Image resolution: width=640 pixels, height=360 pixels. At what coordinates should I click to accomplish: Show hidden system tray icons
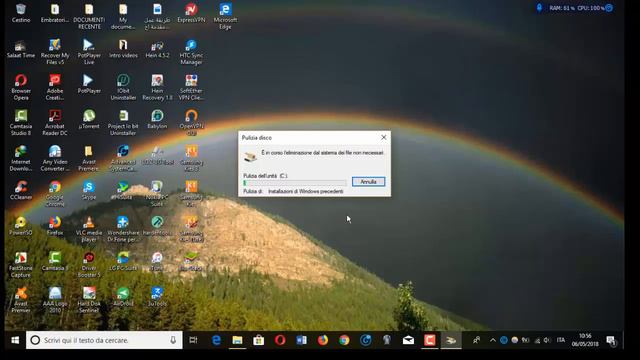pyautogui.click(x=493, y=340)
